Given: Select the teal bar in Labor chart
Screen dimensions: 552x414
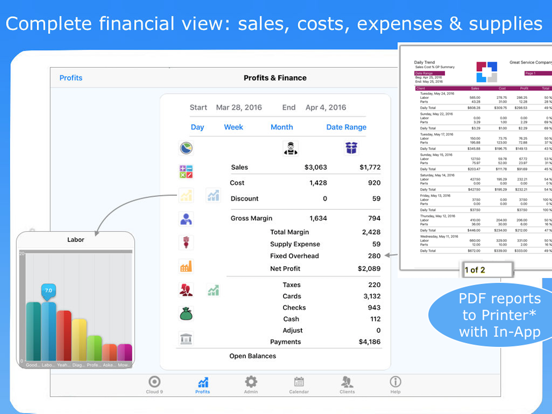Looking at the screenshot, I should [33, 331].
